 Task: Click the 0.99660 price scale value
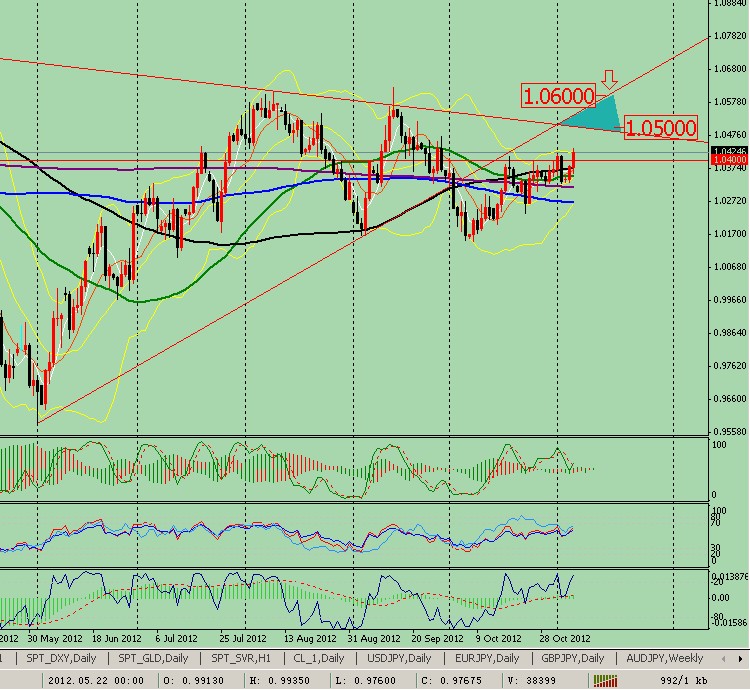[x=729, y=300]
